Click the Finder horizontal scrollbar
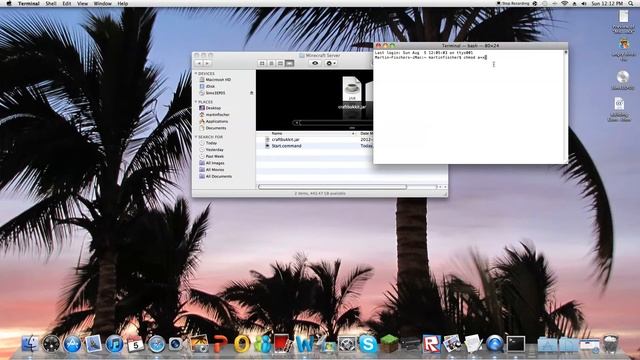 [333, 187]
